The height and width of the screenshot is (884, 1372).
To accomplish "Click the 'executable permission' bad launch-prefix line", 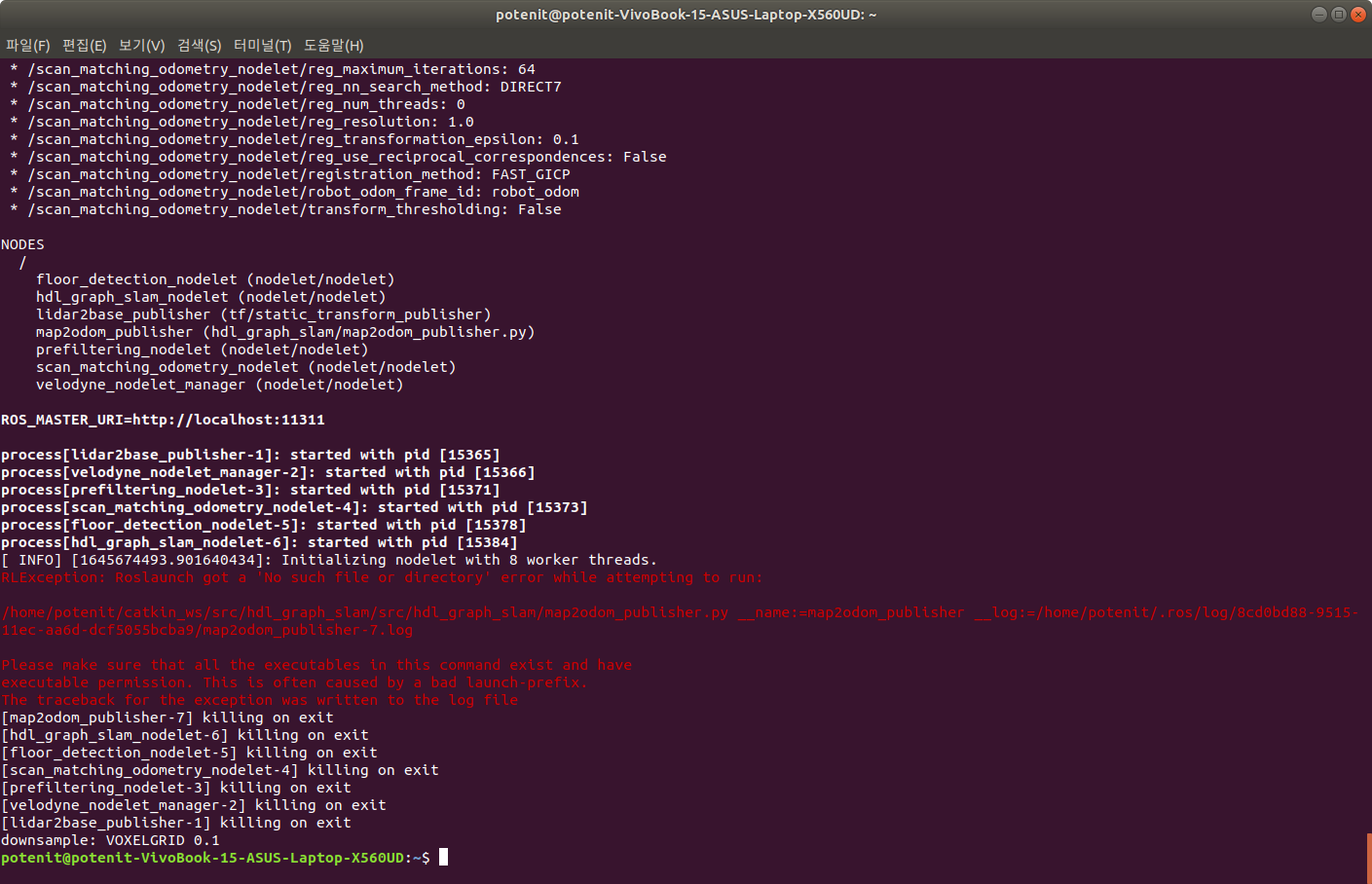I will [x=294, y=682].
